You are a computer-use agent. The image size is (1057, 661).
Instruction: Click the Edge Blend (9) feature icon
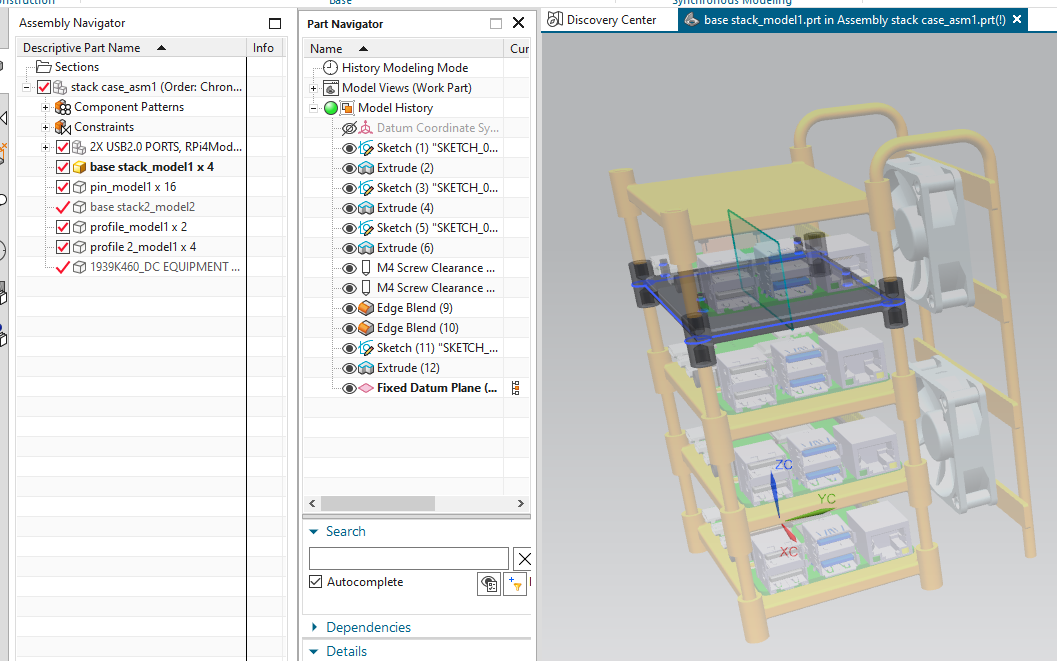pyautogui.click(x=366, y=308)
